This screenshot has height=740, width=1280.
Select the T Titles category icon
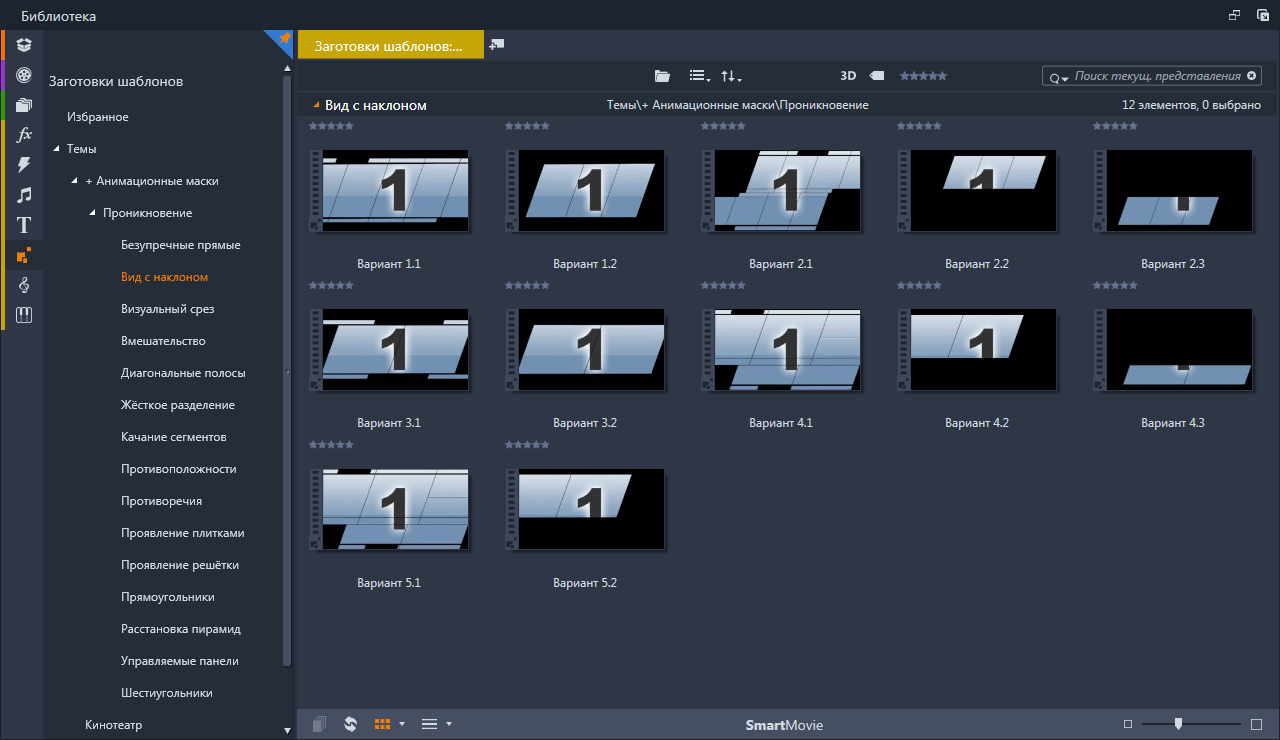pos(24,225)
